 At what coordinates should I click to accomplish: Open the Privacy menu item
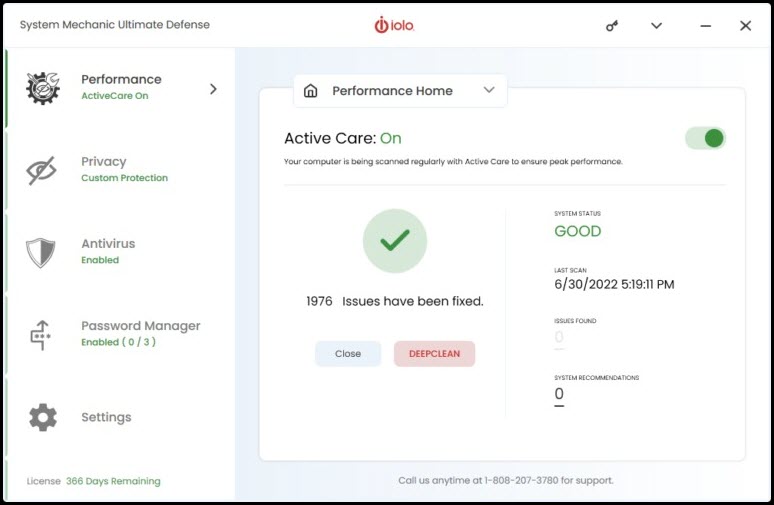coord(118,170)
